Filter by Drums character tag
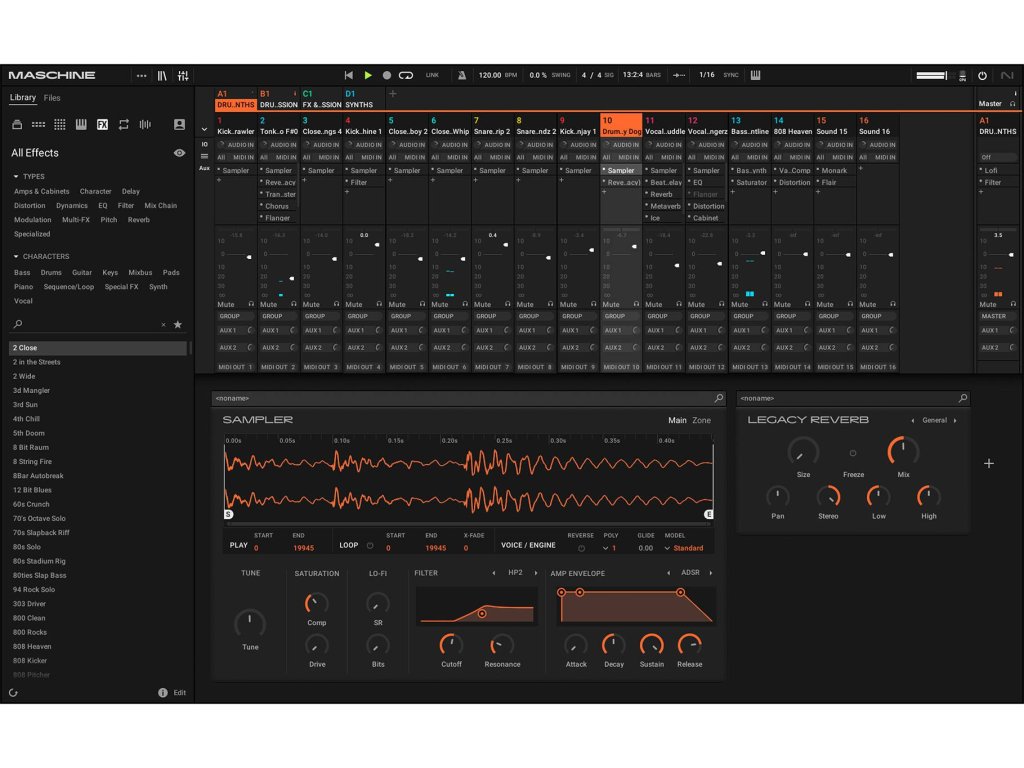 pos(51,272)
